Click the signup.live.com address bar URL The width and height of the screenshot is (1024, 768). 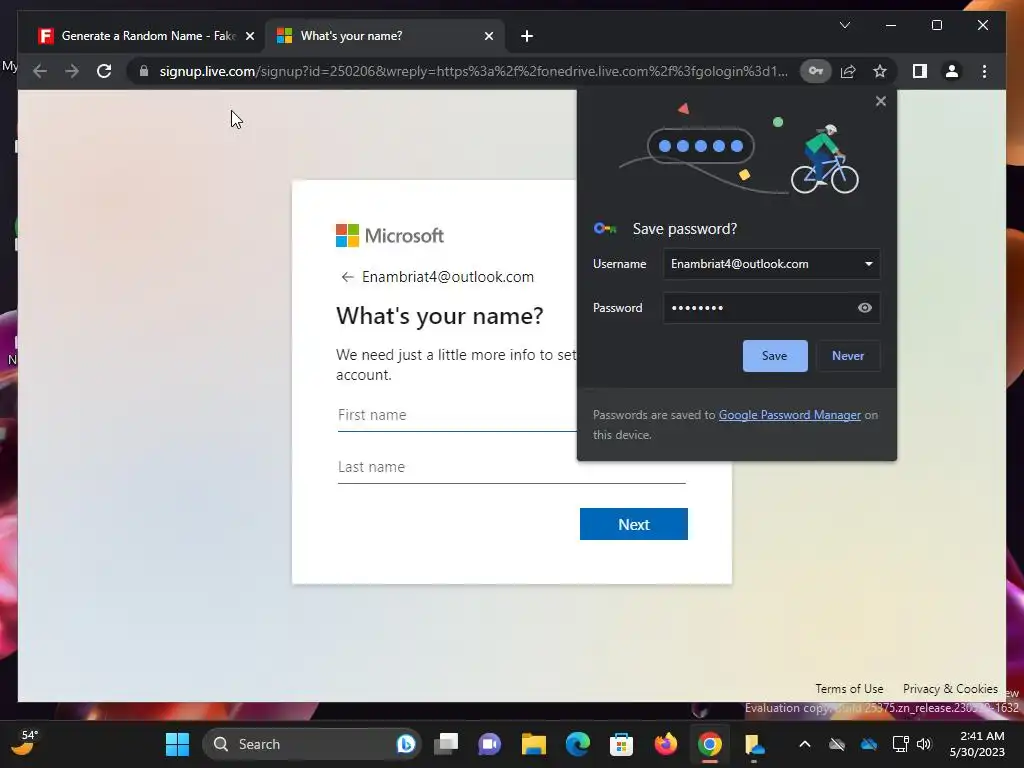coord(473,71)
